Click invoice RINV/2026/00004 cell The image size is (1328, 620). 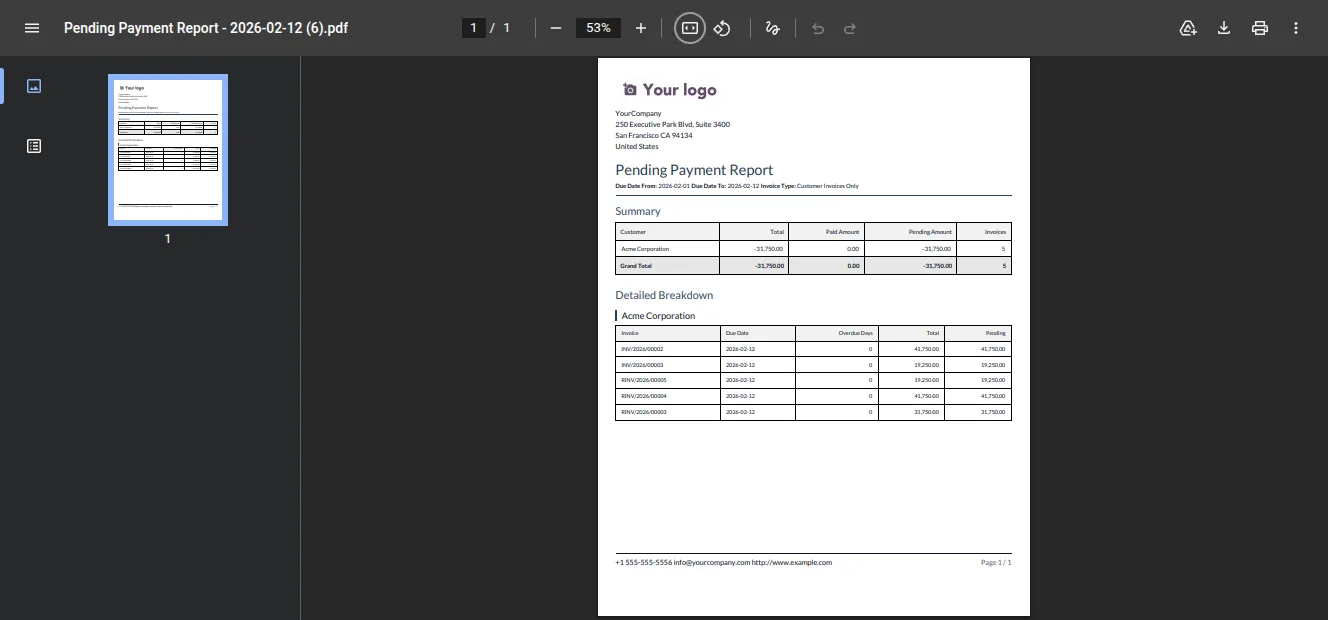click(x=668, y=396)
